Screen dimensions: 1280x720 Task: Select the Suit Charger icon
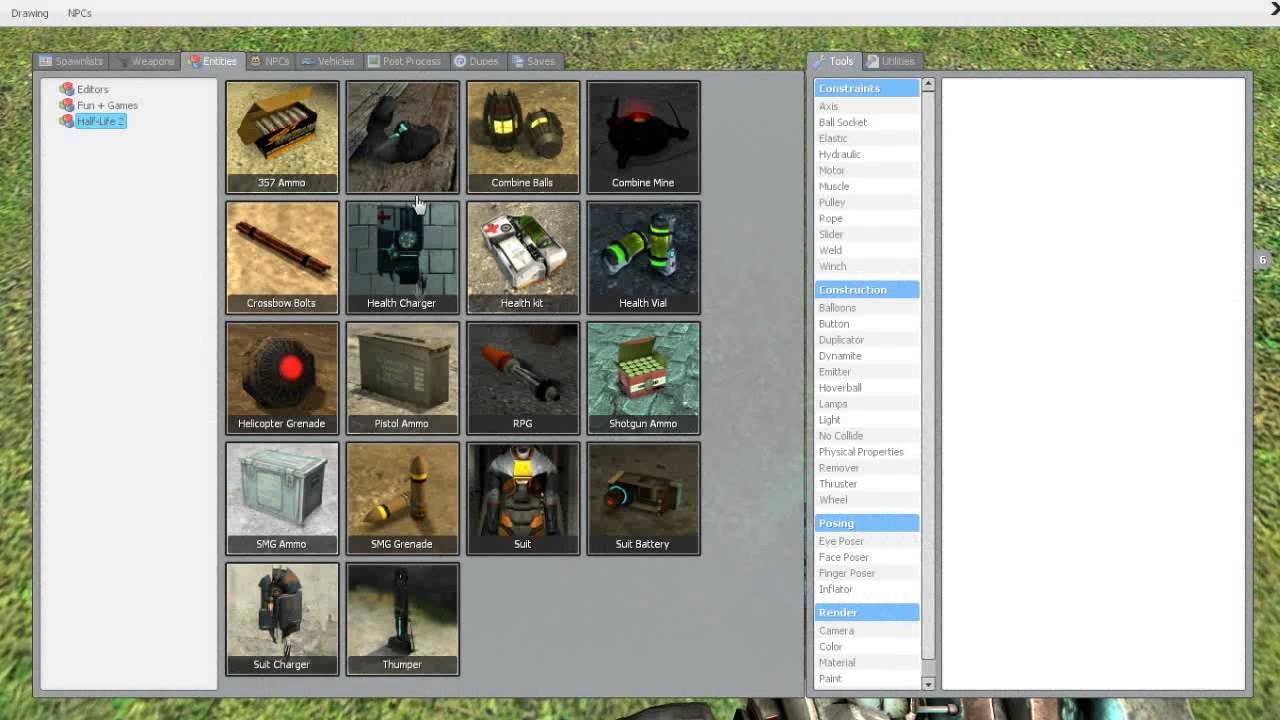(282, 619)
